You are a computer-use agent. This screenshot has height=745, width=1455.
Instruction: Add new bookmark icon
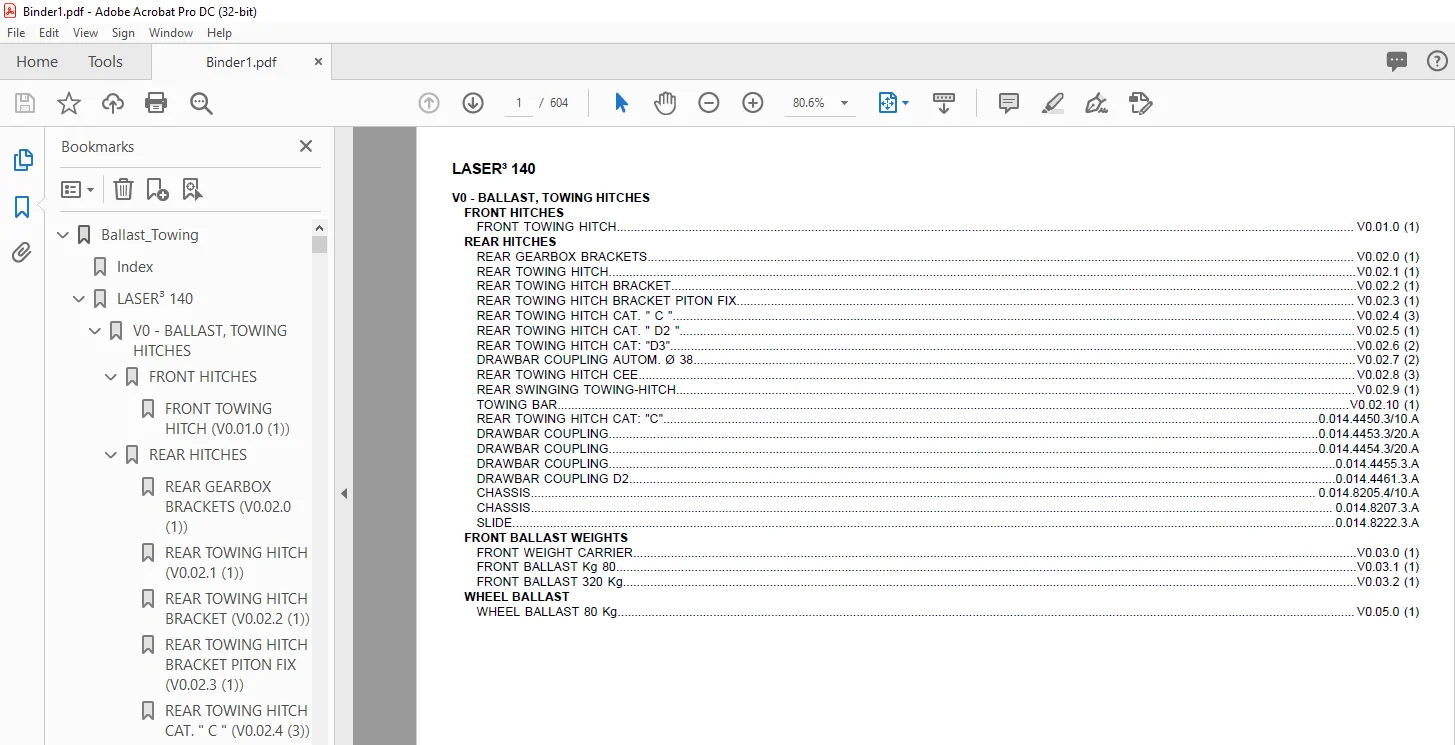point(157,189)
